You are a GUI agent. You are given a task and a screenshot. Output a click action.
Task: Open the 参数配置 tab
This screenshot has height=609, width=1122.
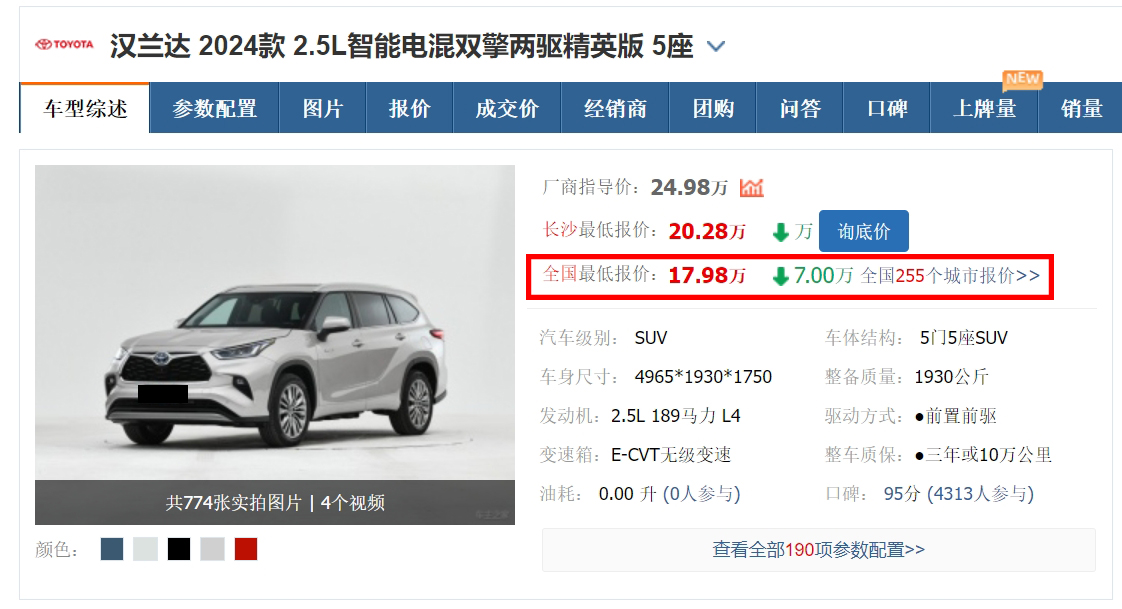click(215, 108)
